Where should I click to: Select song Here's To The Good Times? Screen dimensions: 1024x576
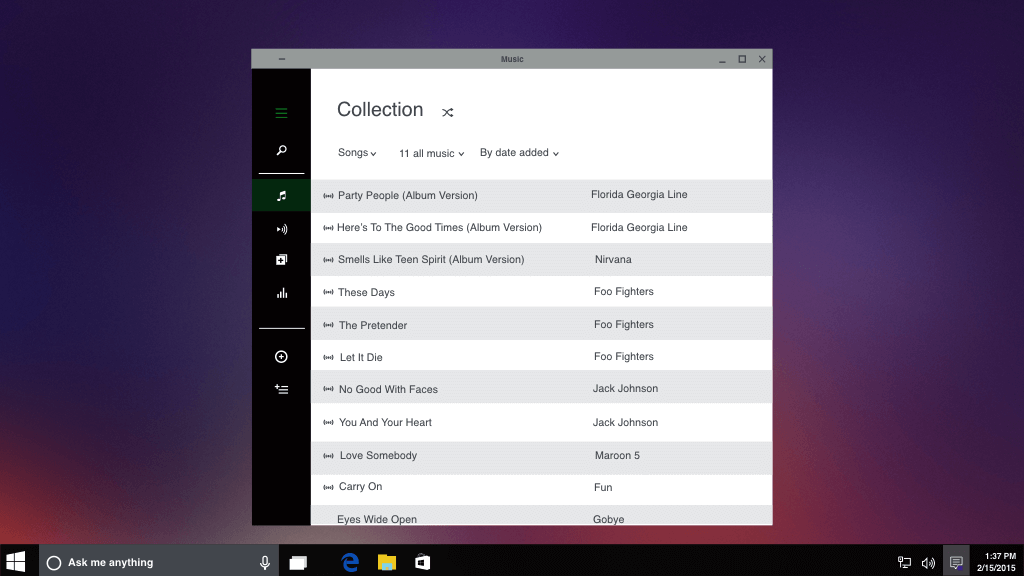coord(440,227)
